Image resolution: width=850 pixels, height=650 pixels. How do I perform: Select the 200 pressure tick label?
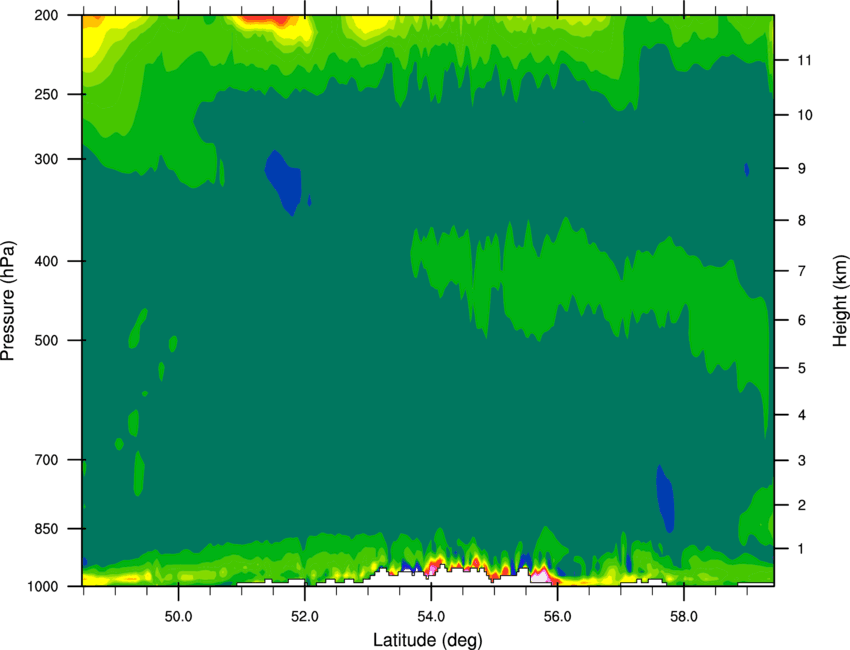point(46,15)
